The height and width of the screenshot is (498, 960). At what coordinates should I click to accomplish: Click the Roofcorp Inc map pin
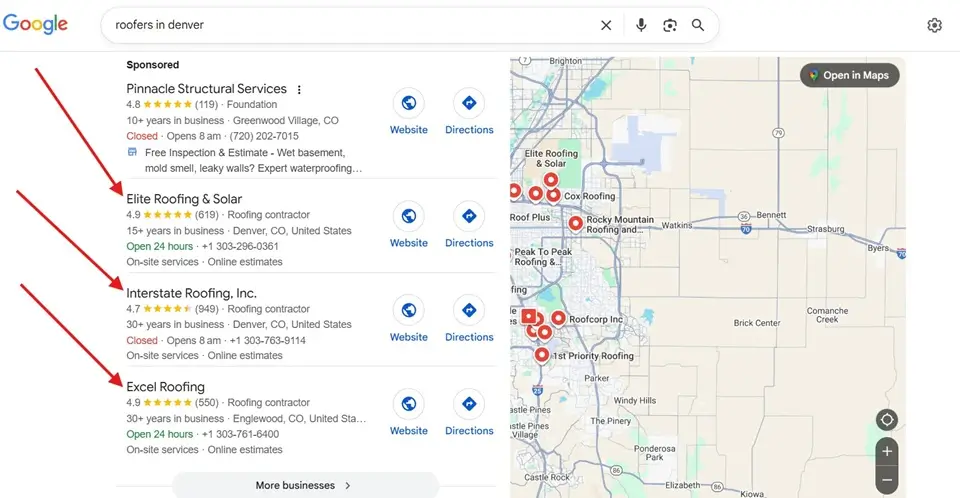(558, 318)
